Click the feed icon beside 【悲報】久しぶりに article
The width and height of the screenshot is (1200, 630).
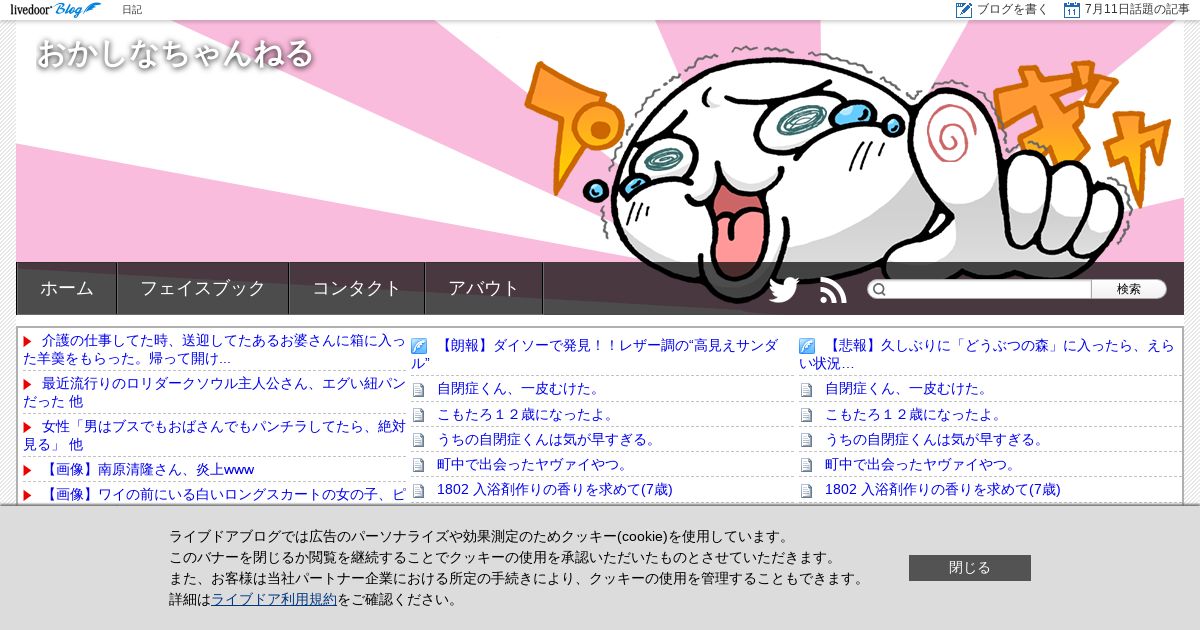pos(807,346)
